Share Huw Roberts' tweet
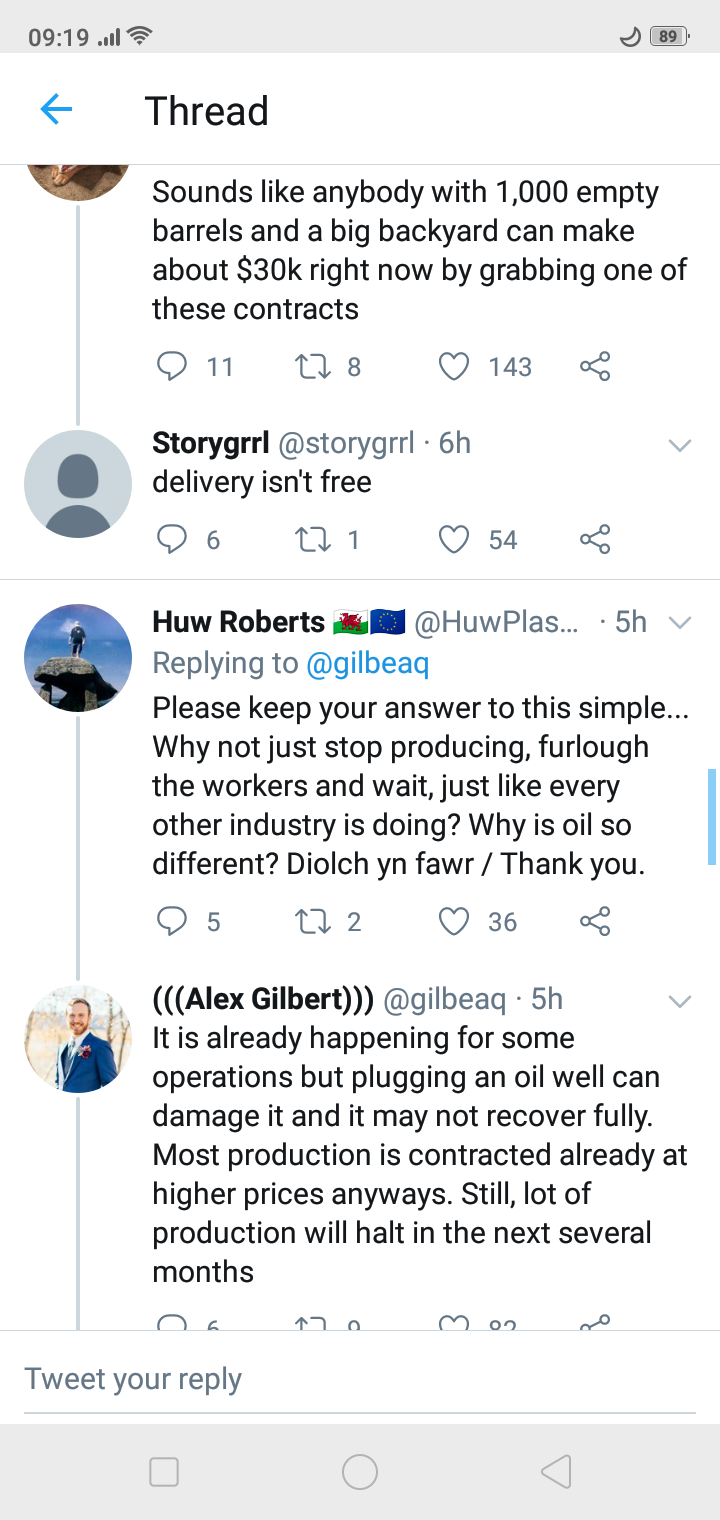 [x=595, y=921]
